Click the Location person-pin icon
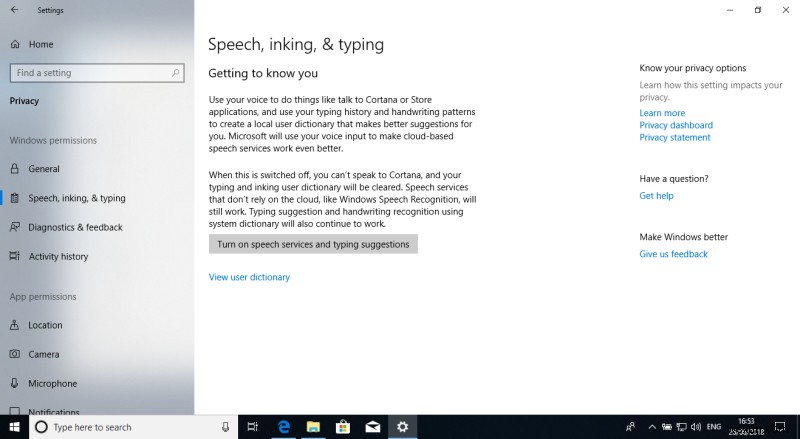 [x=15, y=325]
